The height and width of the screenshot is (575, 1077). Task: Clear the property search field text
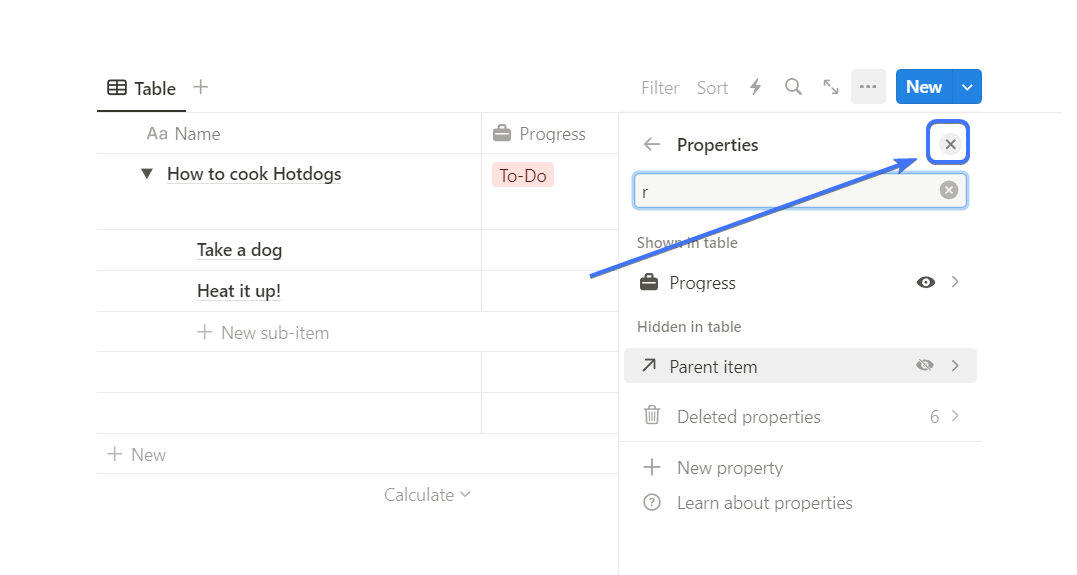tap(949, 190)
